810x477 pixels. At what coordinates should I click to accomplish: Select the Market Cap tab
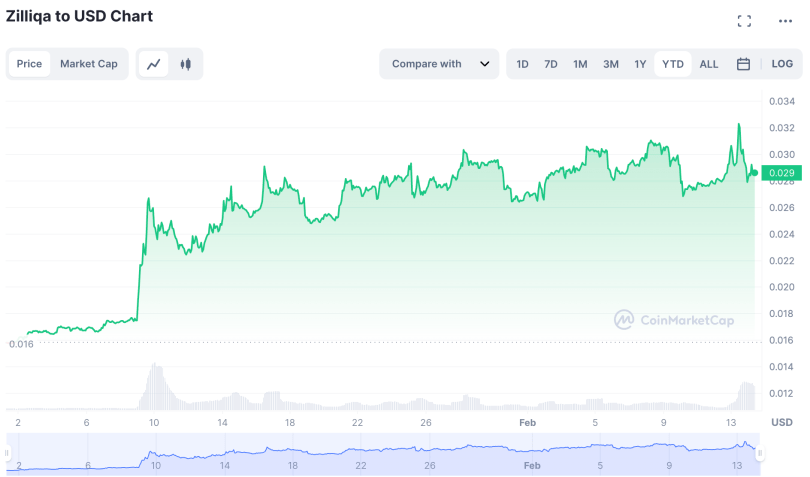pyautogui.click(x=89, y=64)
